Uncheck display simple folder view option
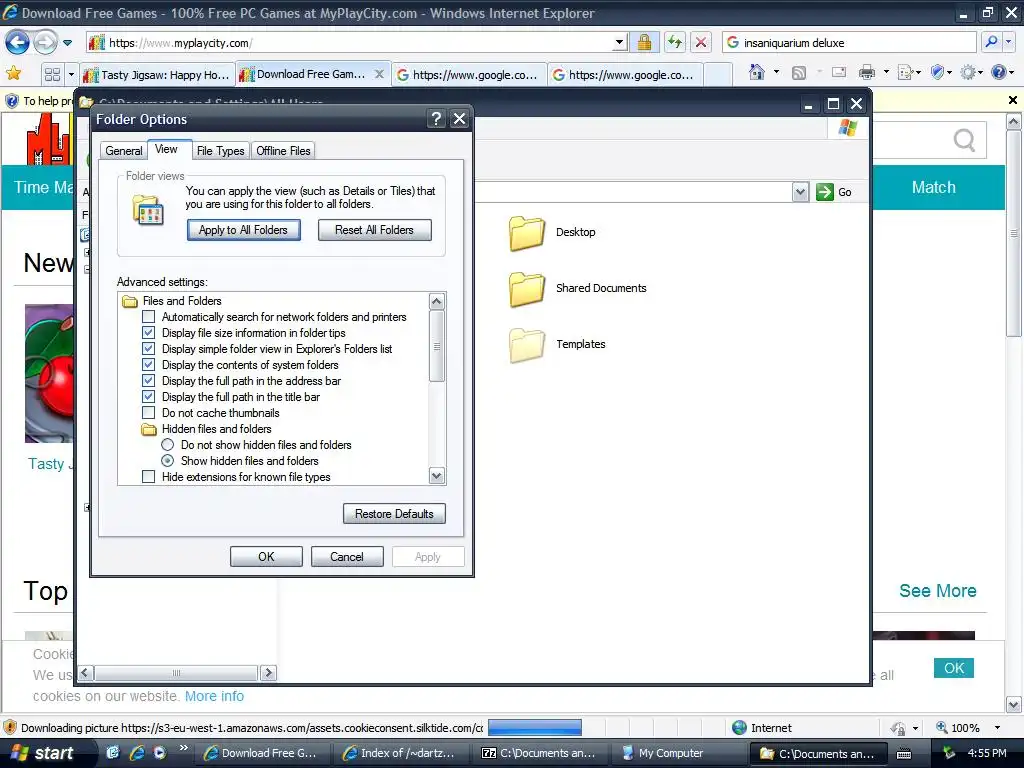 pyautogui.click(x=148, y=349)
